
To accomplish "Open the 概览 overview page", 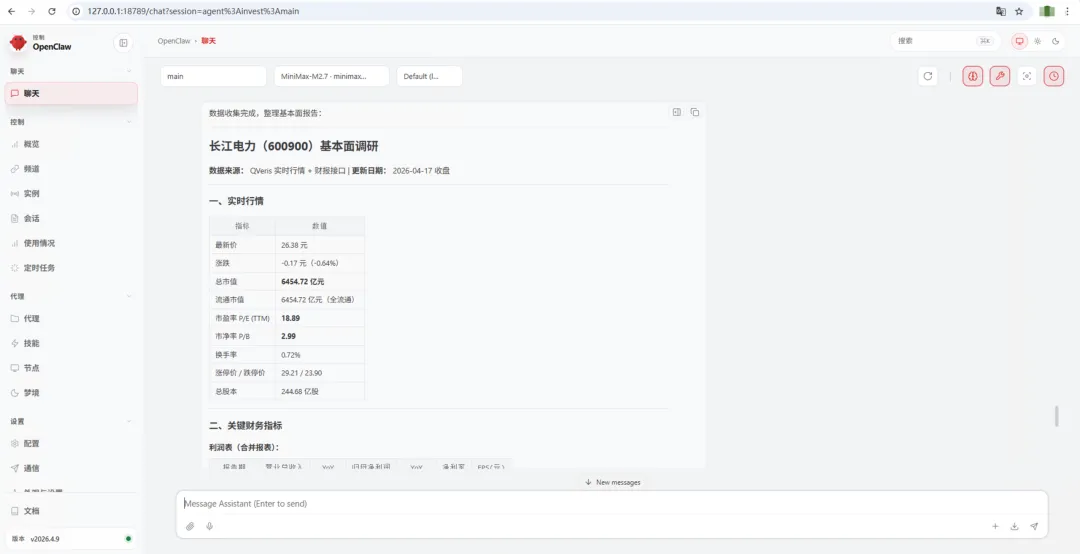I will coord(71,144).
